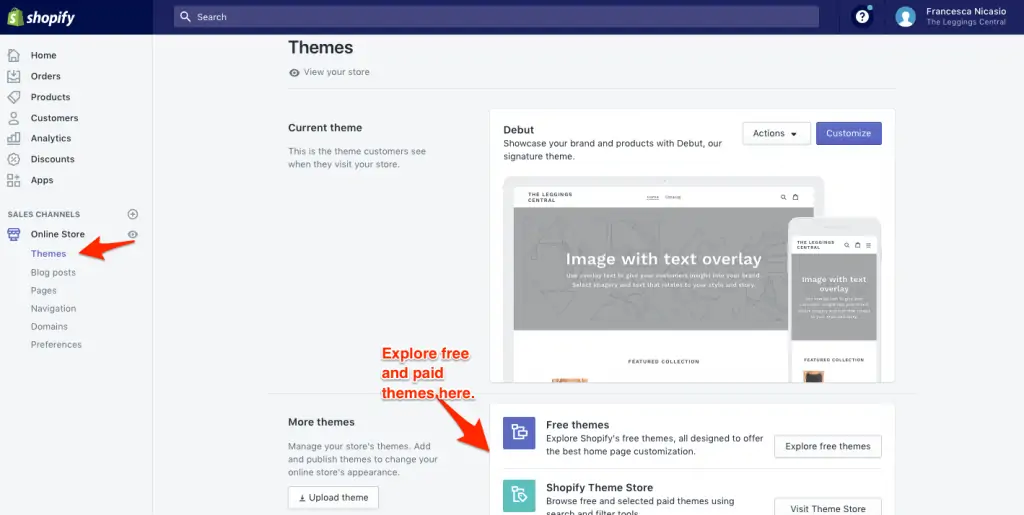Open Discounts section
The image size is (1024, 515).
point(52,159)
